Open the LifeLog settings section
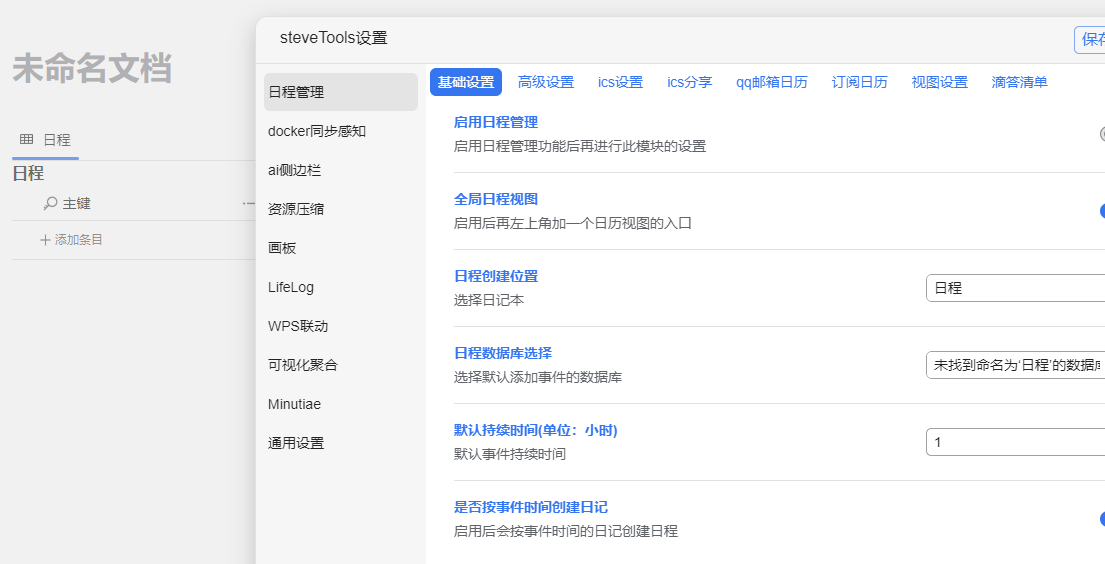The height and width of the screenshot is (564, 1105). point(291,287)
